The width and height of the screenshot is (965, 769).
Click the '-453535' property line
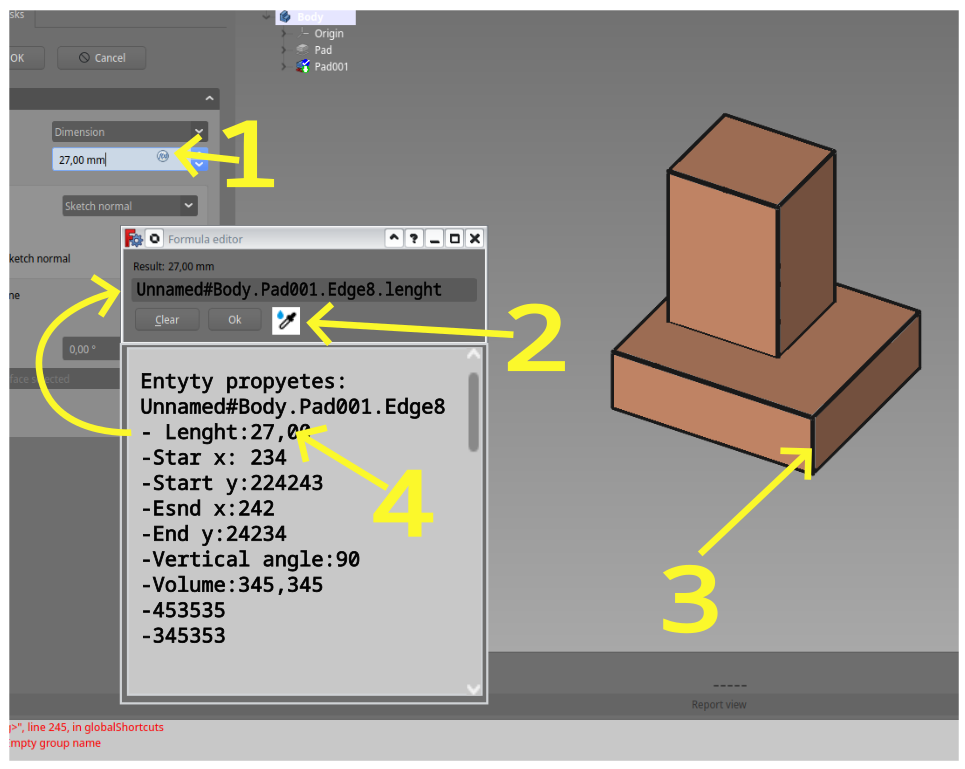pos(183,611)
